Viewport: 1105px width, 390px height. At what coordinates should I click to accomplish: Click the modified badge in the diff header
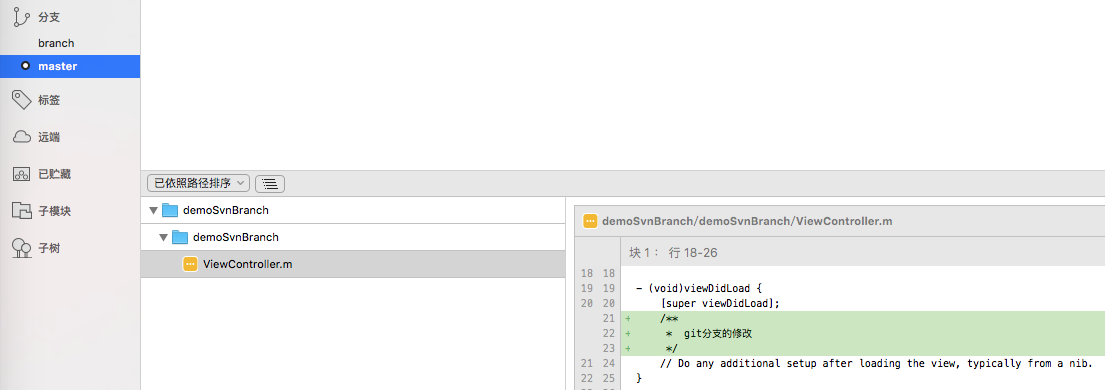tap(591, 221)
